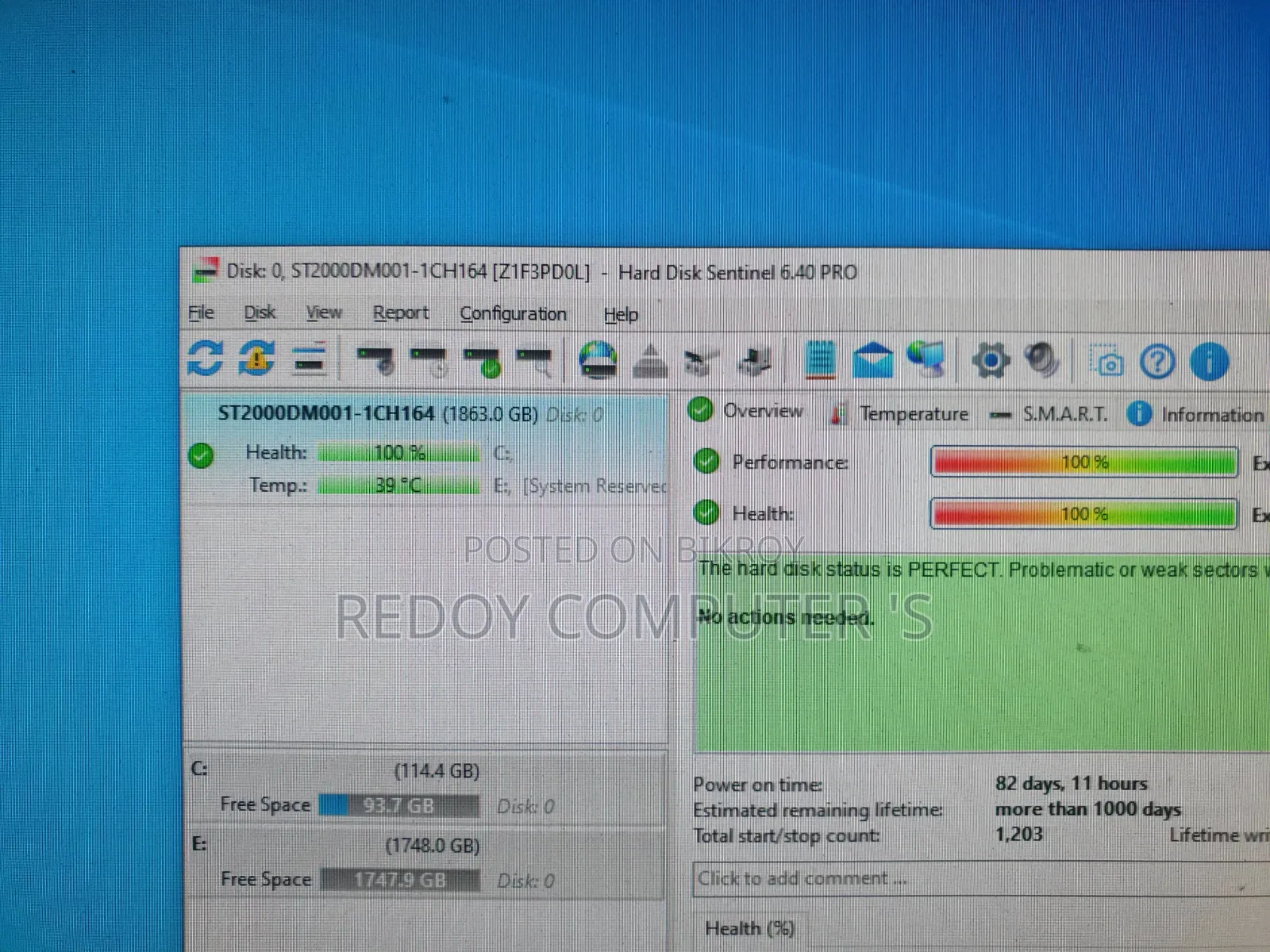Click the 'Estimated remaining lifetime:' label
The width and height of the screenshot is (1270, 952).
pyautogui.click(x=818, y=810)
